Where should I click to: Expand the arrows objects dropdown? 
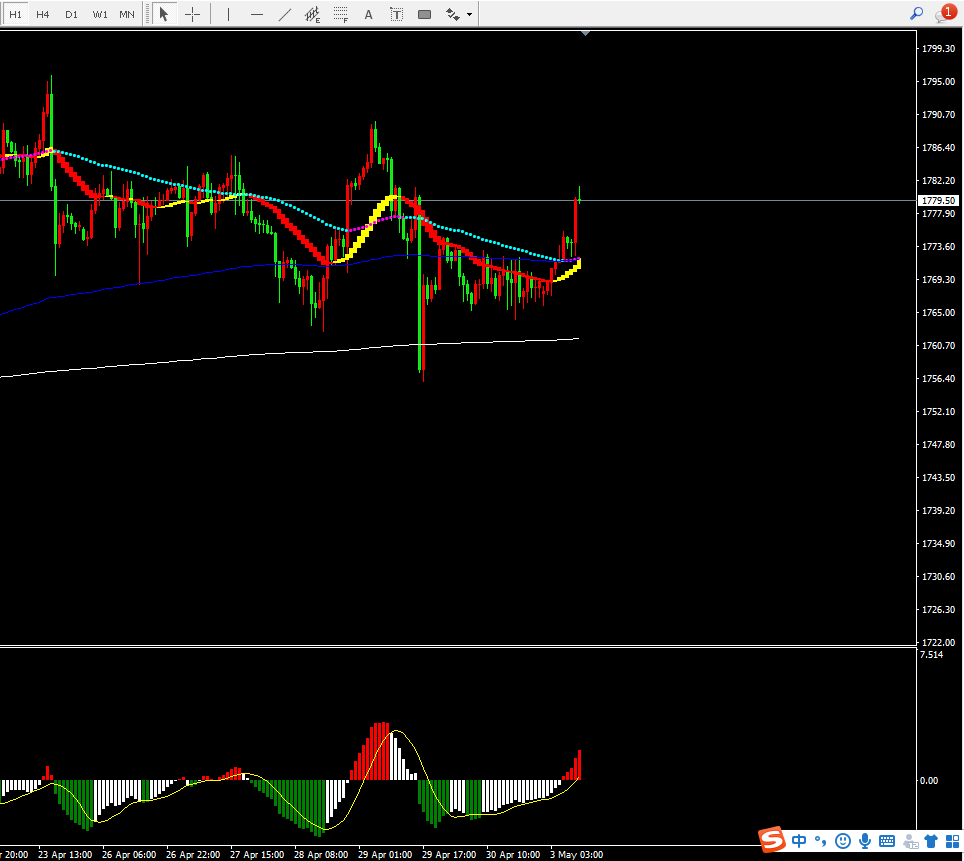(470, 14)
